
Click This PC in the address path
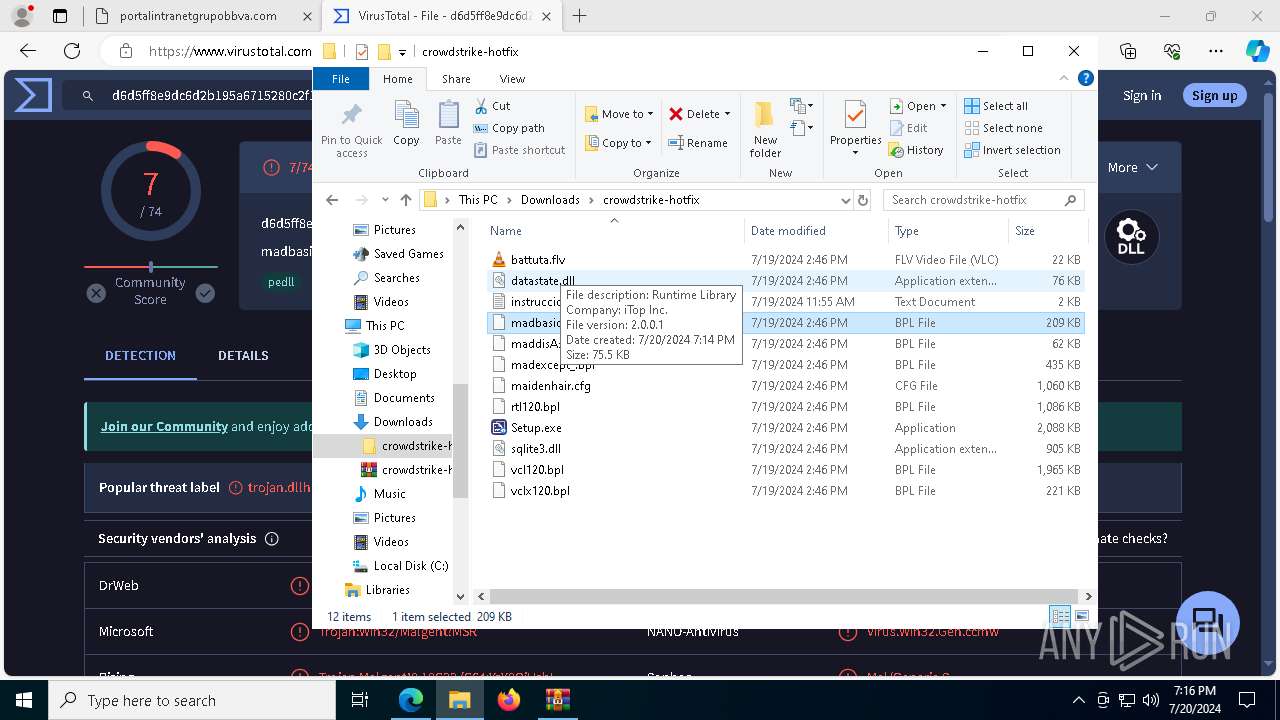click(478, 200)
